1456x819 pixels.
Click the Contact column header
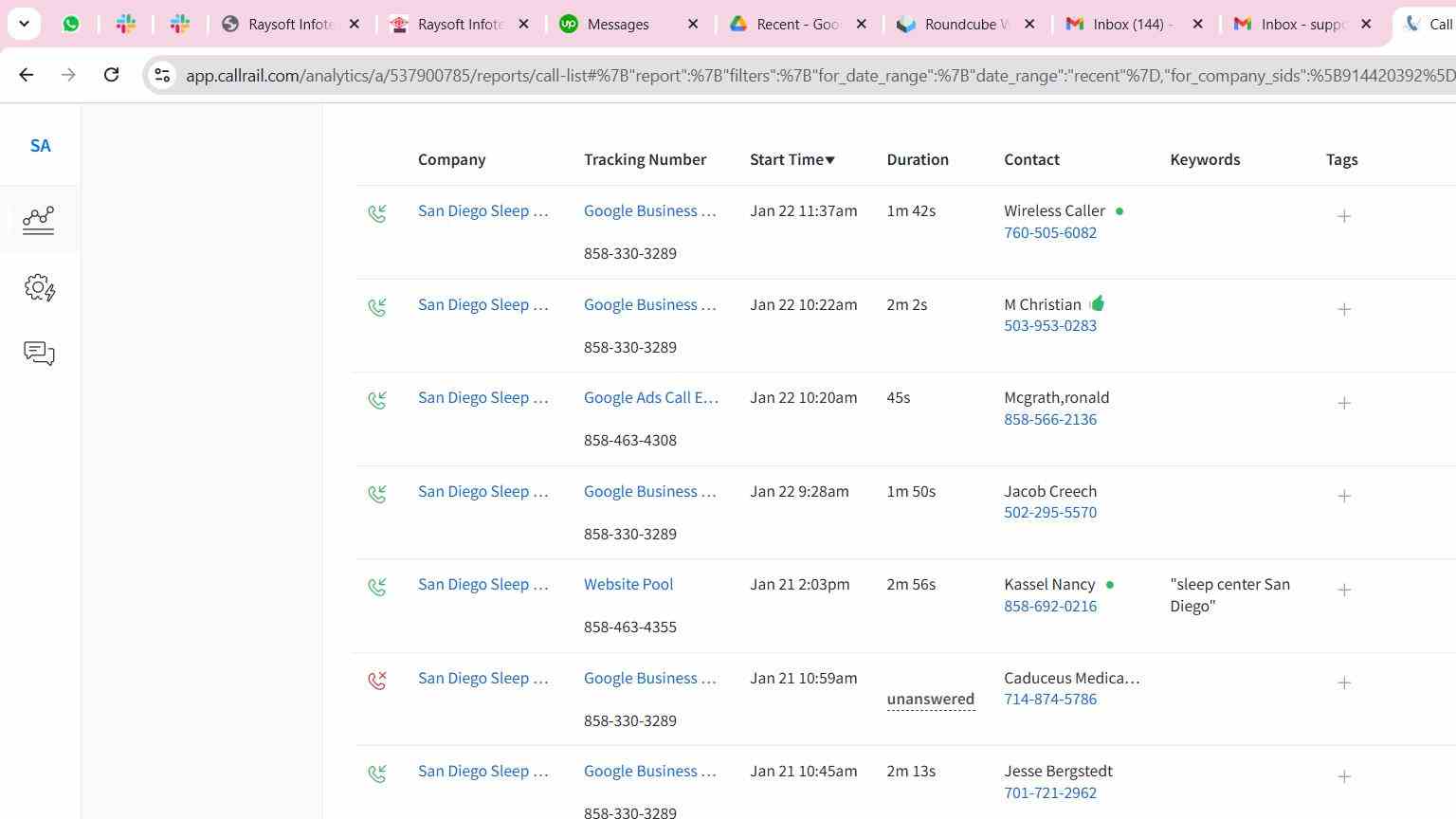click(1031, 159)
